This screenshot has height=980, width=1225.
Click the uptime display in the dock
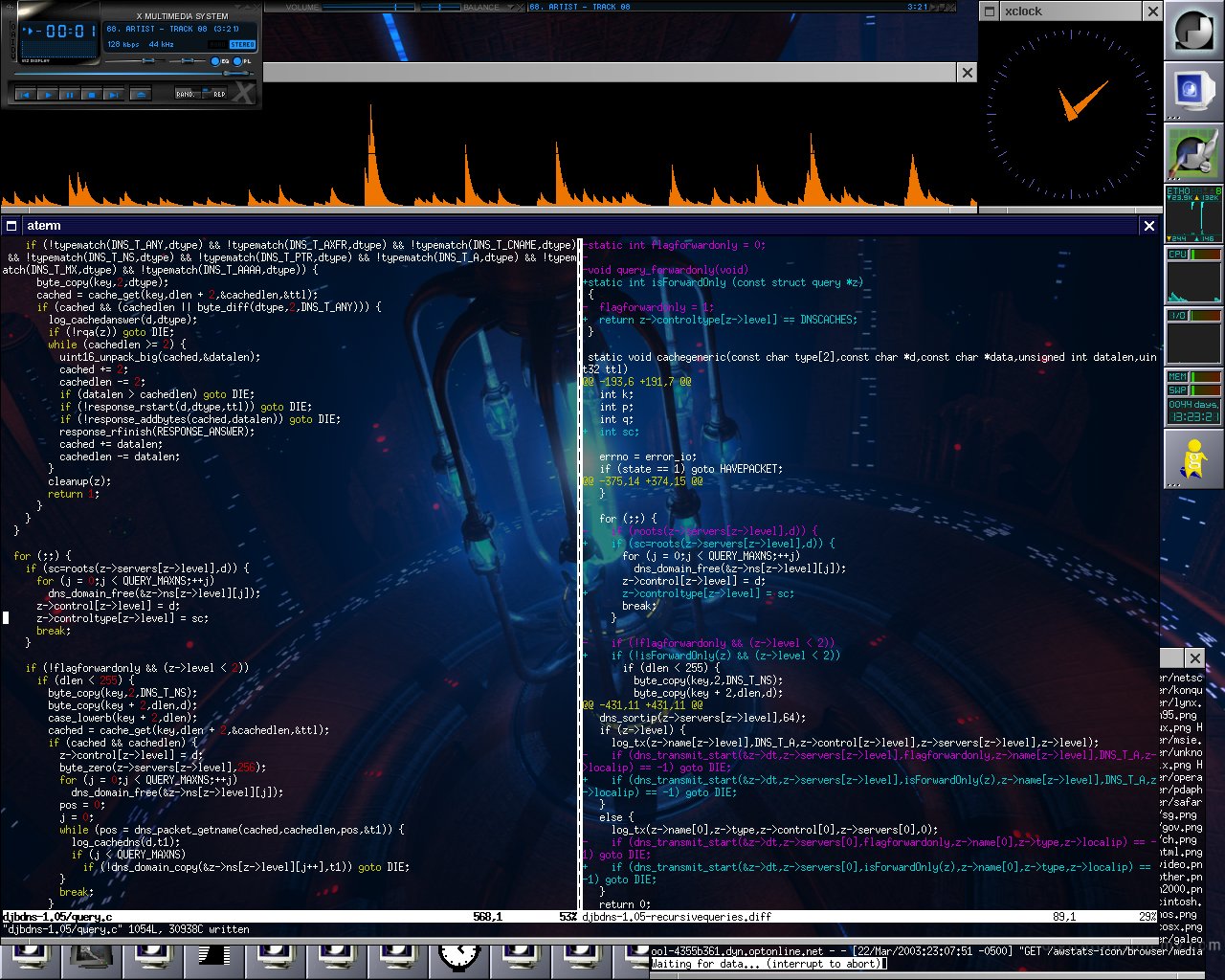pos(1193,411)
